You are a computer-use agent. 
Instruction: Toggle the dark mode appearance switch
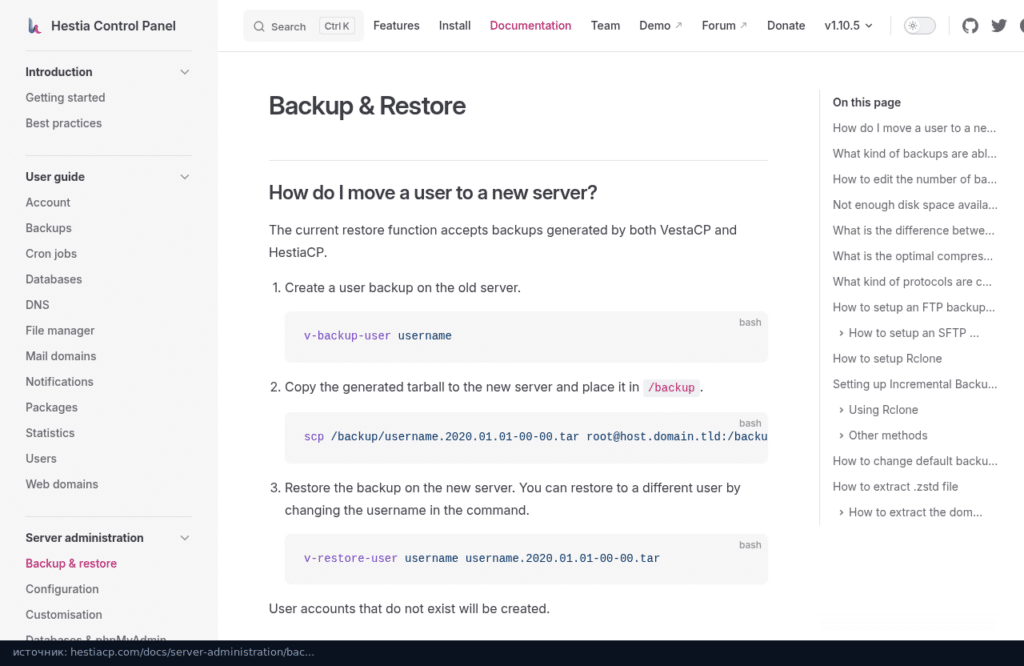[x=920, y=25]
